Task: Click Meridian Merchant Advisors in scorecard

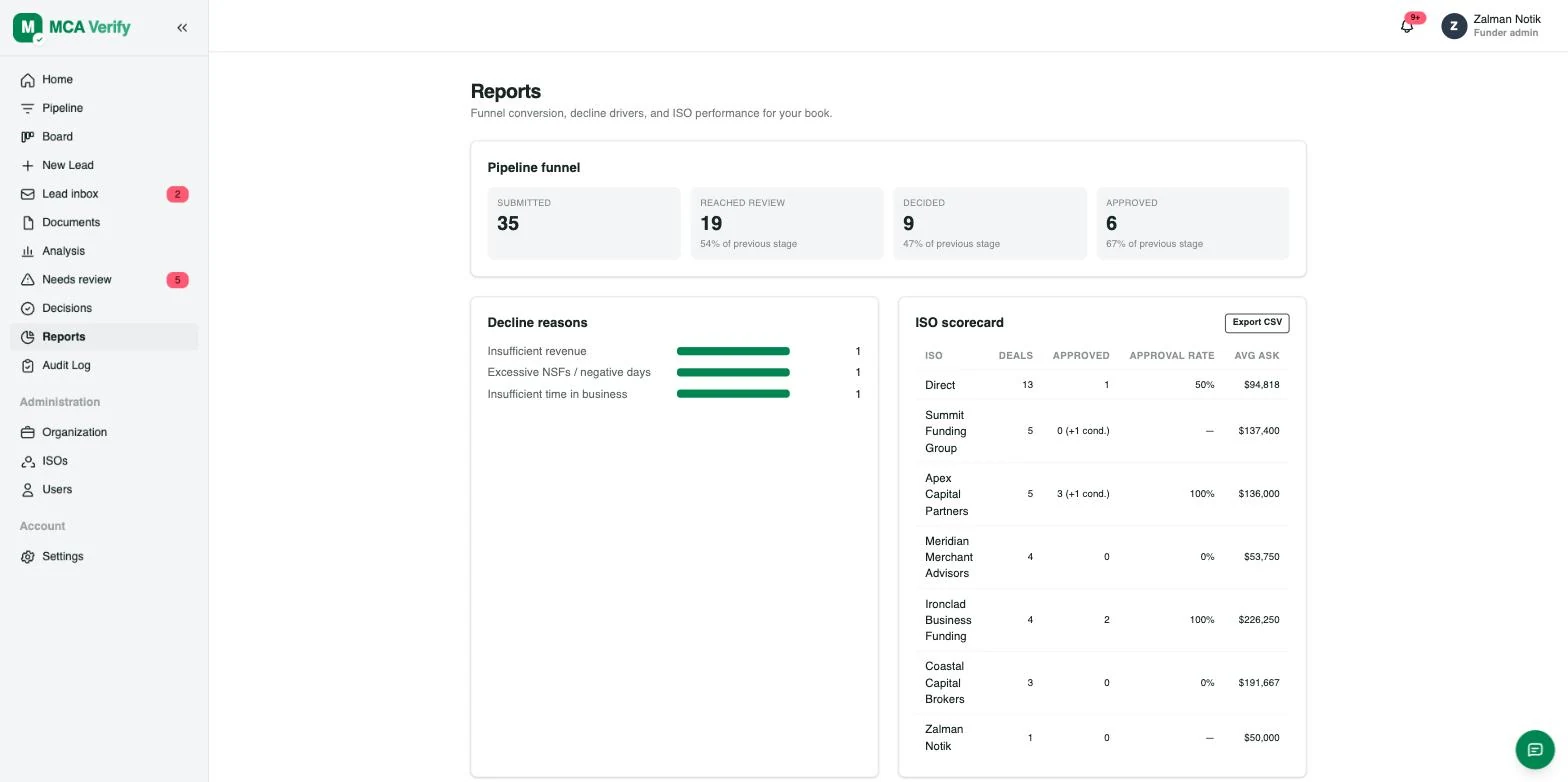Action: (949, 557)
